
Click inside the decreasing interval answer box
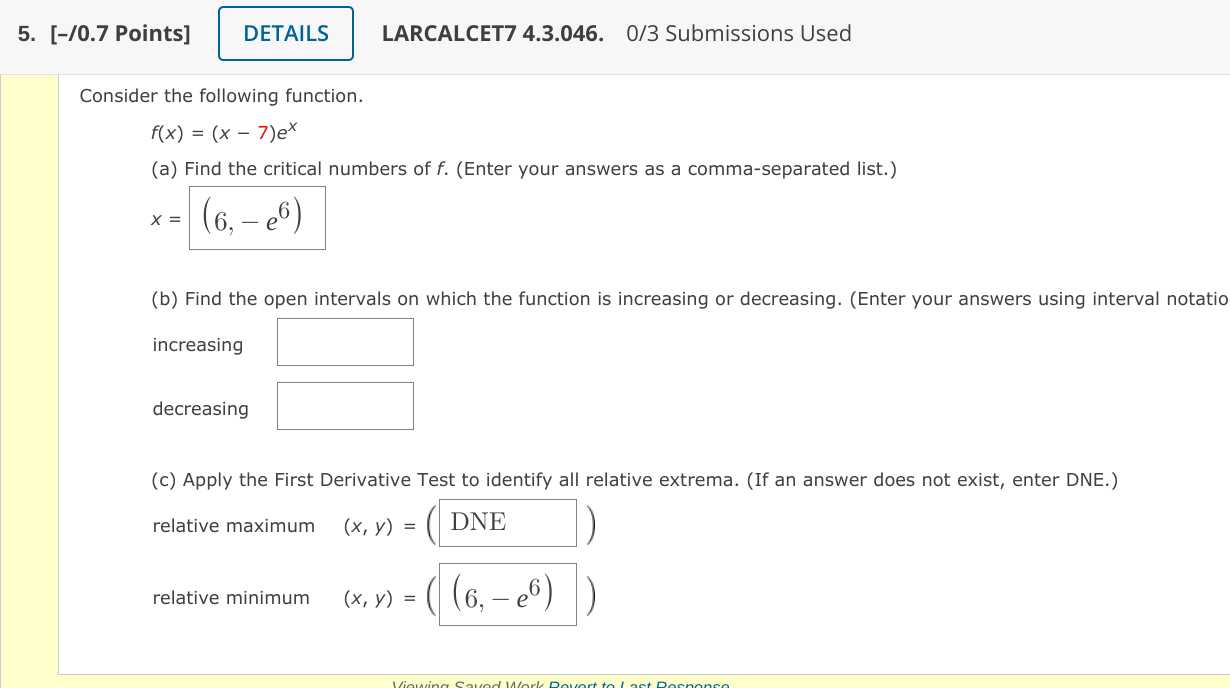[345, 405]
